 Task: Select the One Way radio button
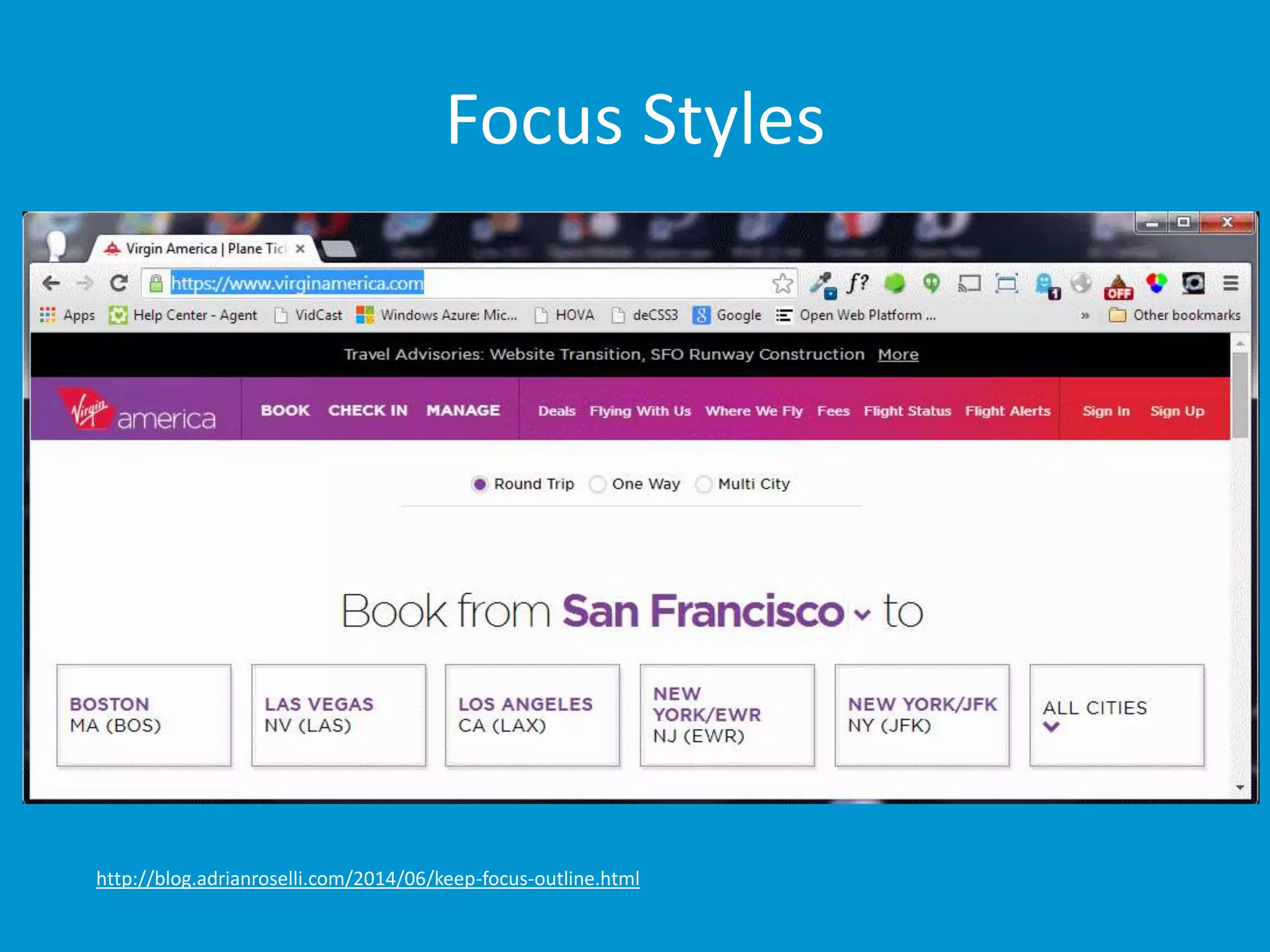point(597,484)
